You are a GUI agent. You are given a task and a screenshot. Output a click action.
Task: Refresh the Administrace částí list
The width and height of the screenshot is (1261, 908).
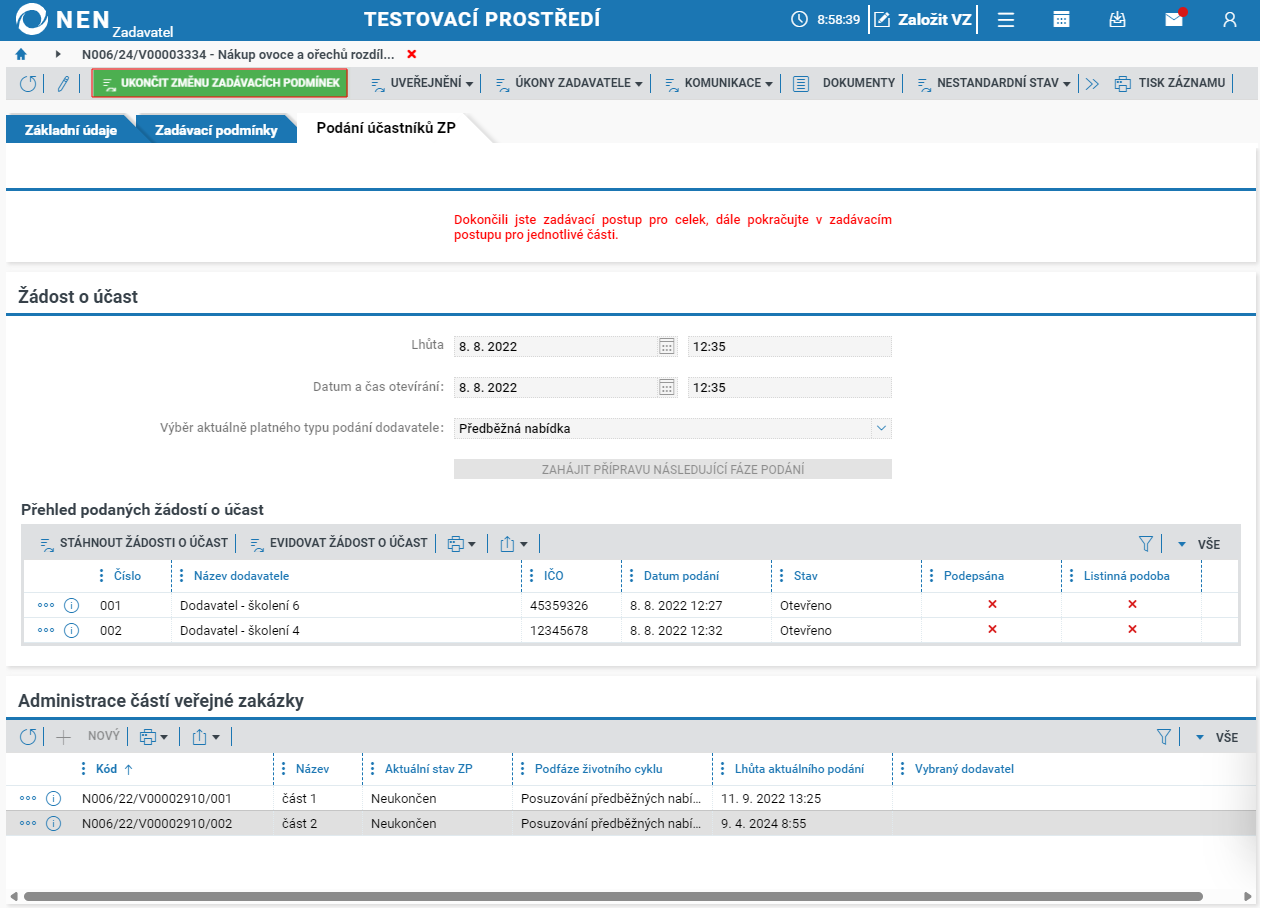click(28, 737)
